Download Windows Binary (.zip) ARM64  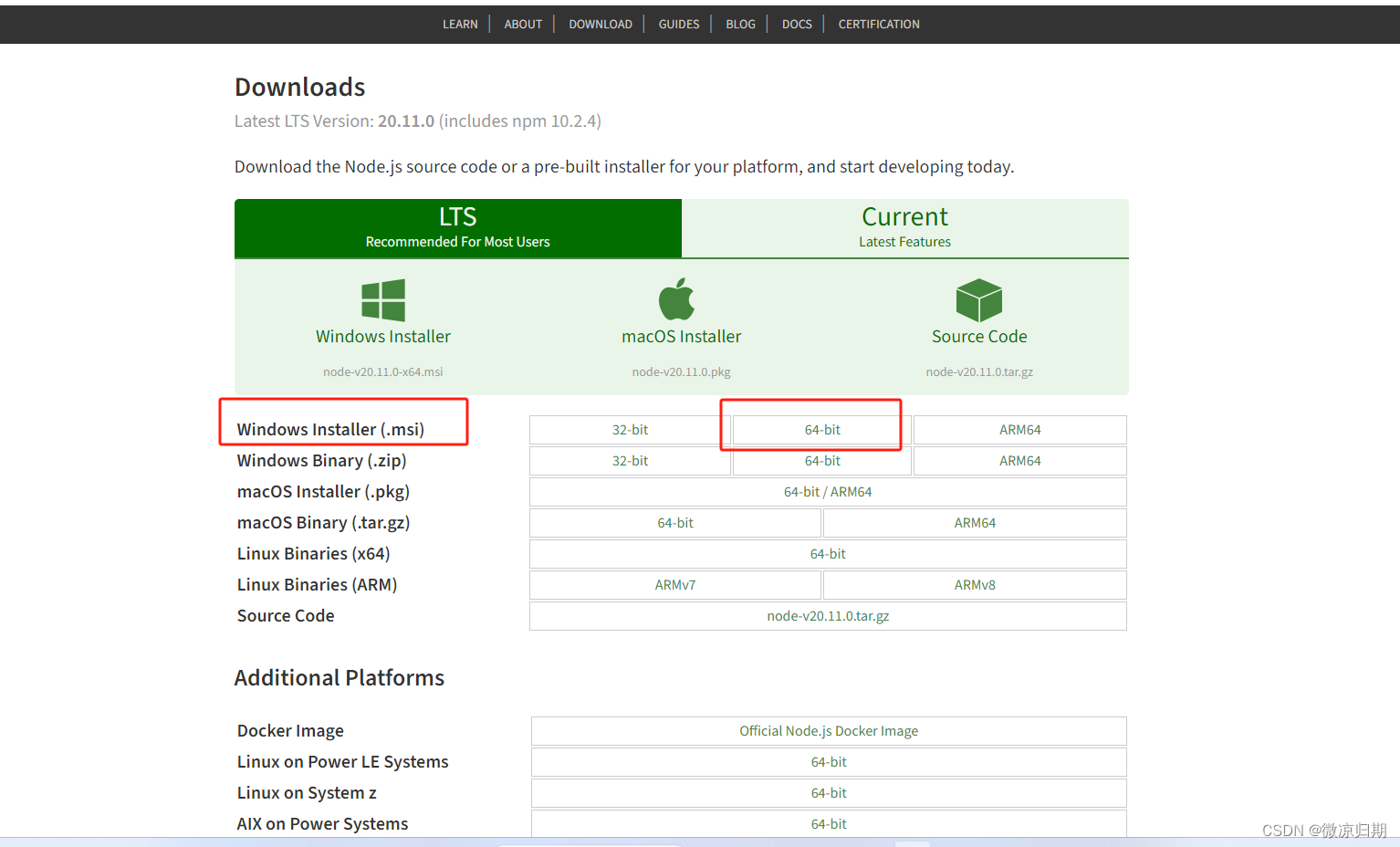pos(1020,461)
